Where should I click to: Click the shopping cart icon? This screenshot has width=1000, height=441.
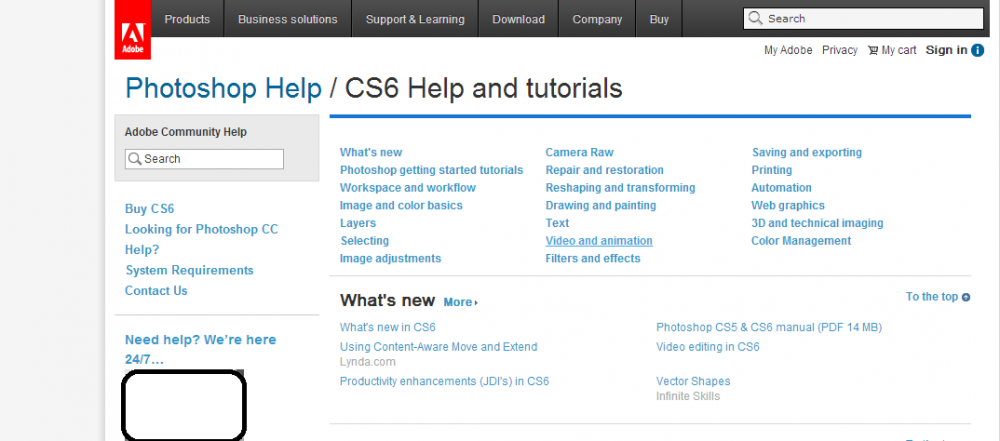pyautogui.click(x=872, y=50)
